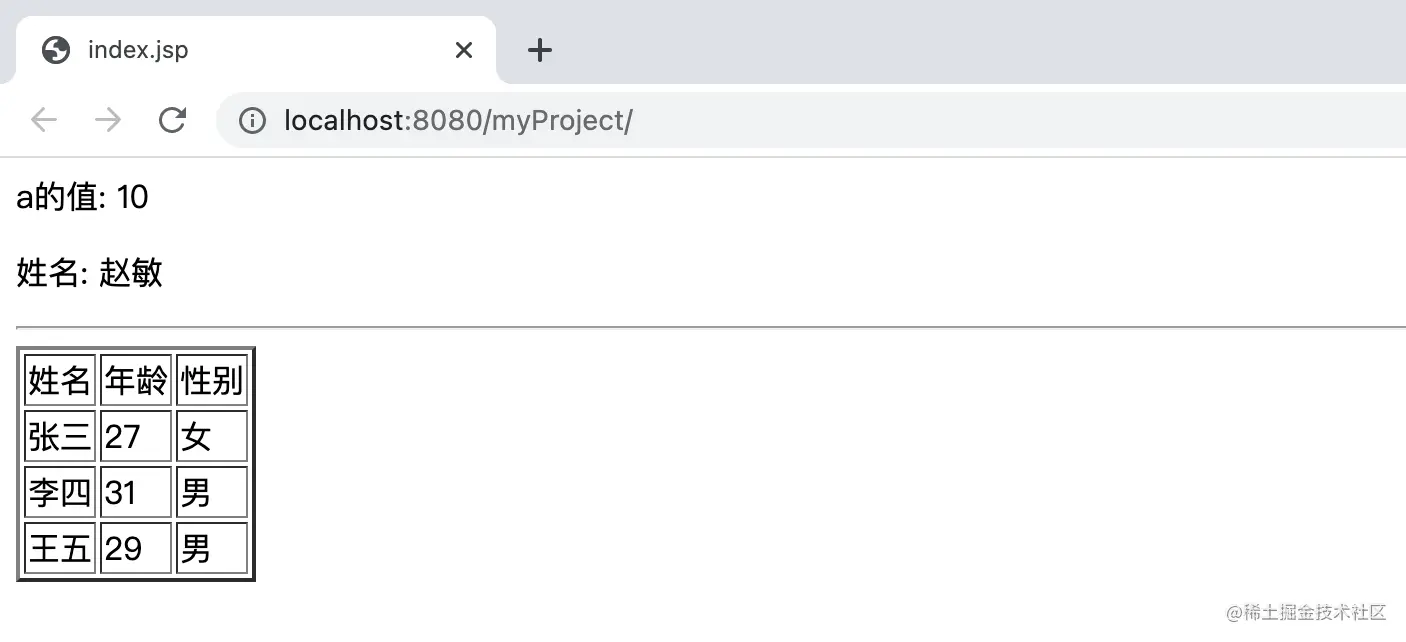Reload the page with the refresh icon
Image resolution: width=1406 pixels, height=642 pixels.
pyautogui.click(x=172, y=121)
